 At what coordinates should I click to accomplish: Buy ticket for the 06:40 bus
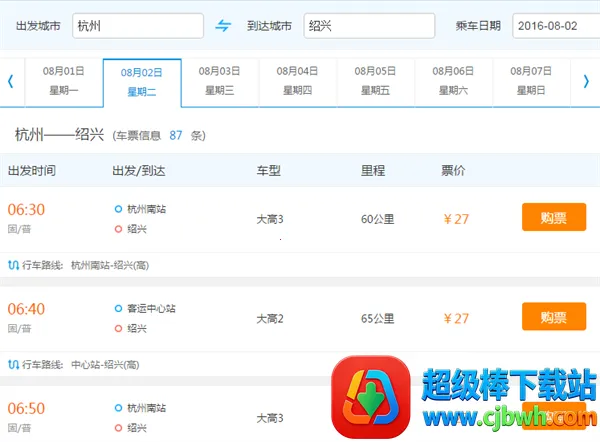pos(554,316)
